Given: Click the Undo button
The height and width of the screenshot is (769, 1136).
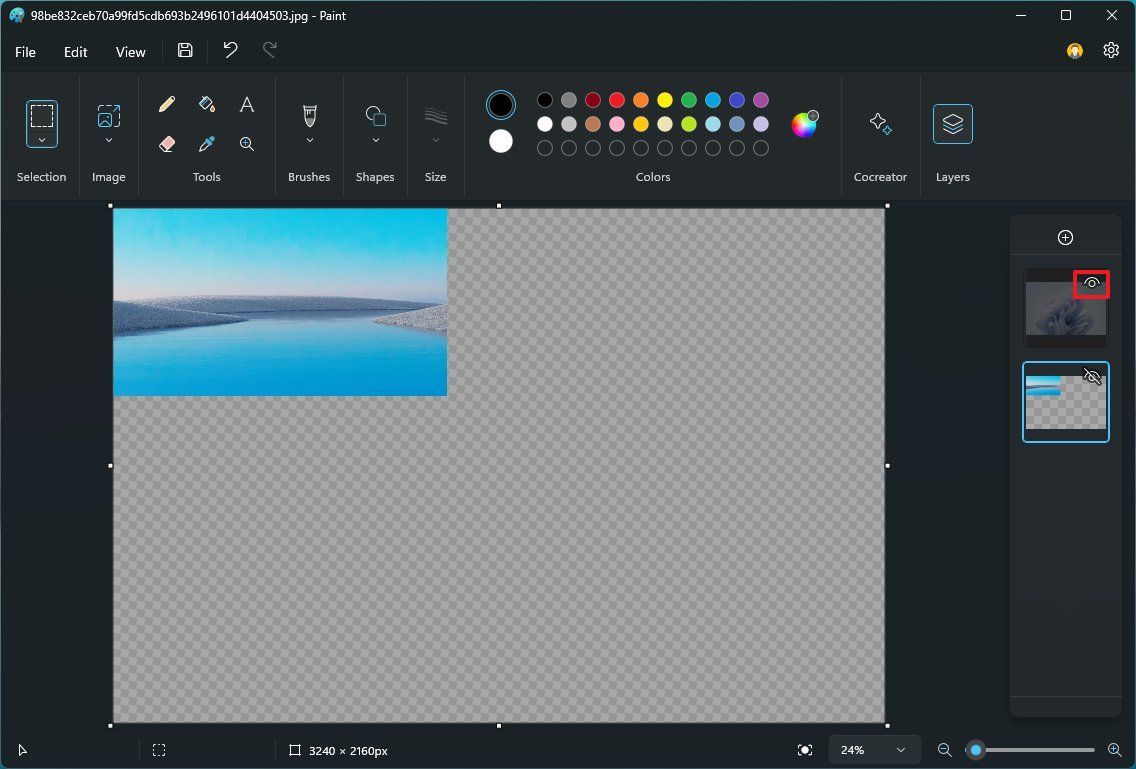Looking at the screenshot, I should click(229, 50).
